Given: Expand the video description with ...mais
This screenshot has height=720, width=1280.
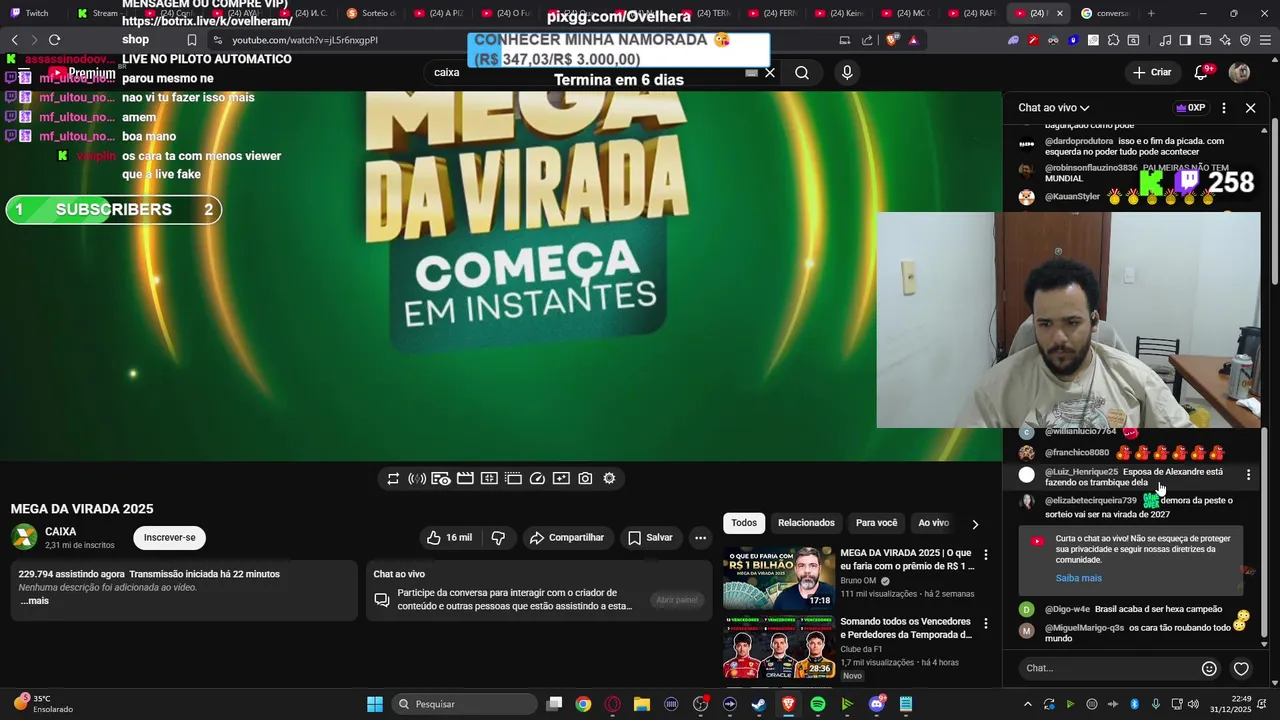Looking at the screenshot, I should coord(34,601).
